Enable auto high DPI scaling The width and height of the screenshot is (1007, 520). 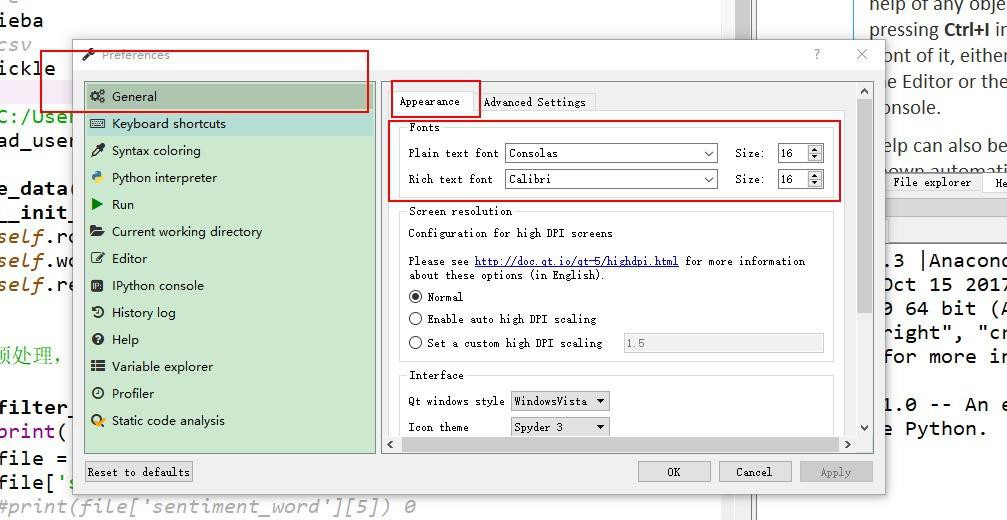tap(416, 319)
